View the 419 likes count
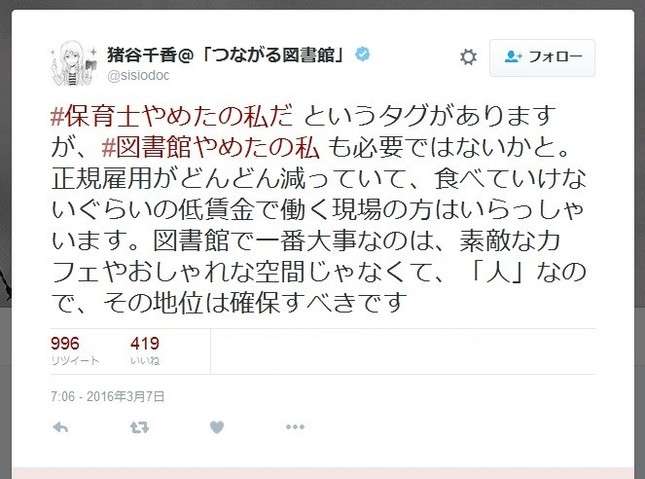645x479 pixels. pyautogui.click(x=145, y=343)
